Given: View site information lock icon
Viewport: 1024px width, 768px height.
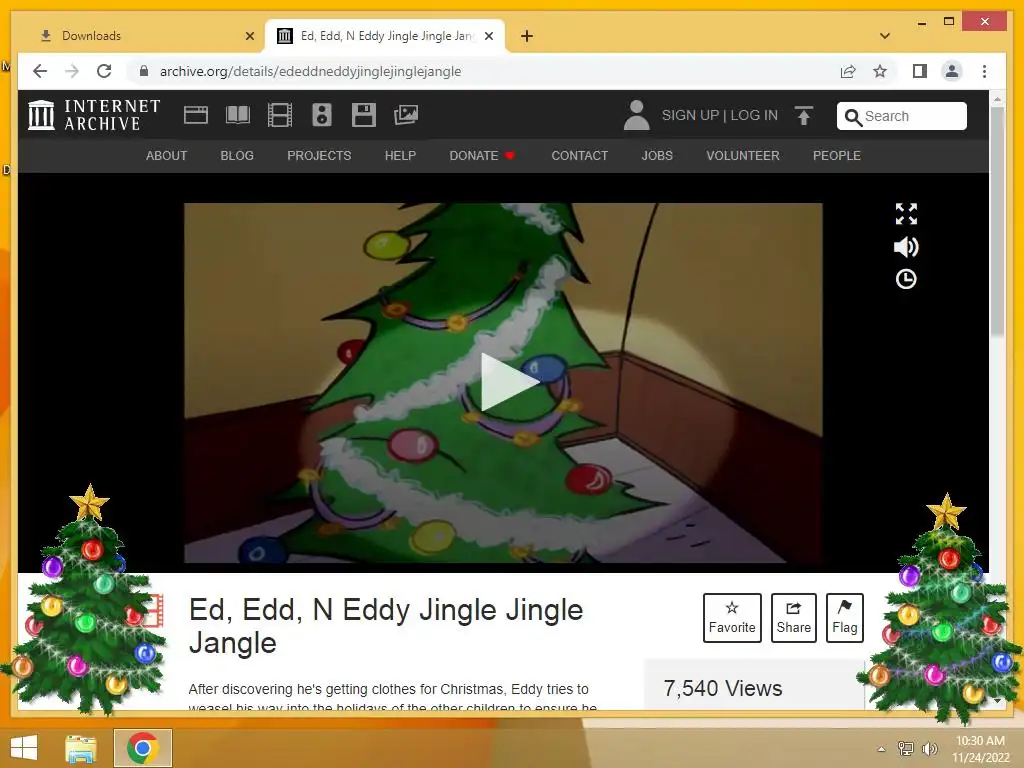Looking at the screenshot, I should point(144,71).
